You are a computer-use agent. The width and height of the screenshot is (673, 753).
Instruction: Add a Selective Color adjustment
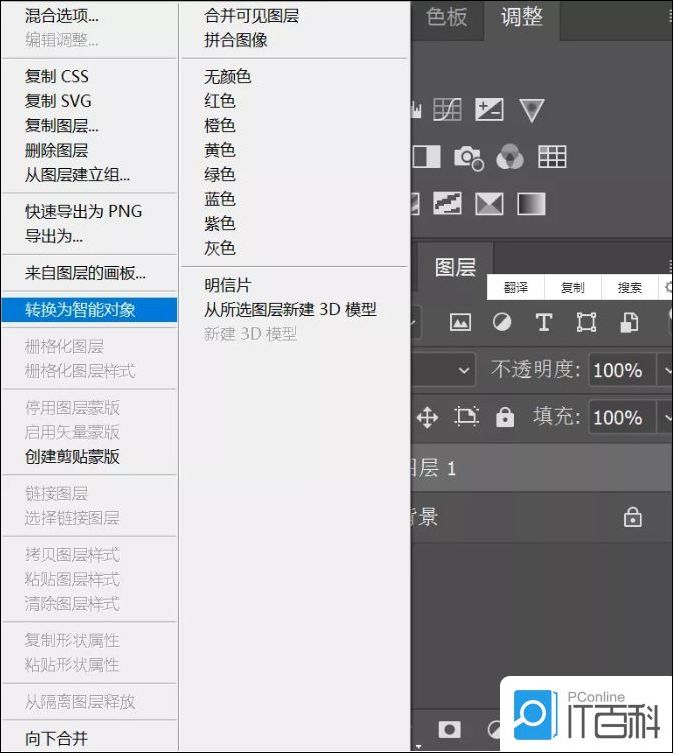pyautogui.click(x=489, y=203)
